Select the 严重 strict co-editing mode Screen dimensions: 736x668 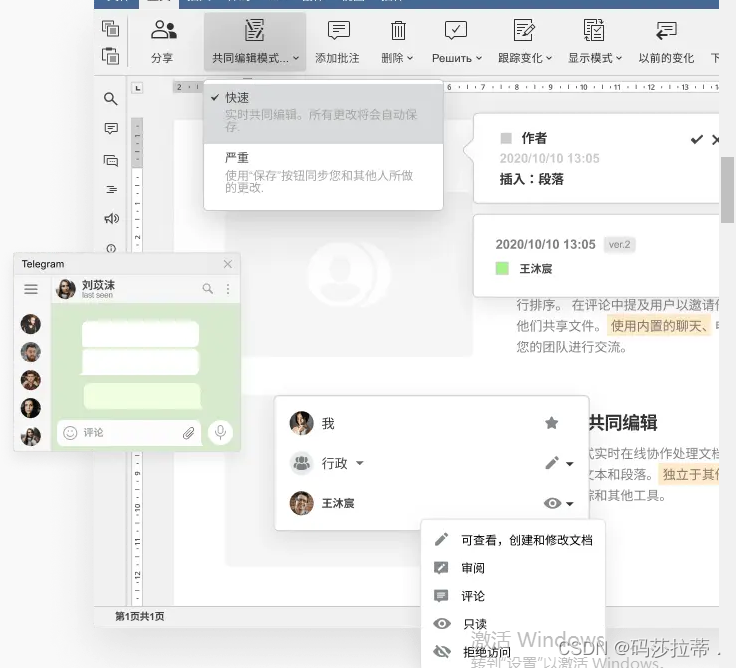[323, 173]
